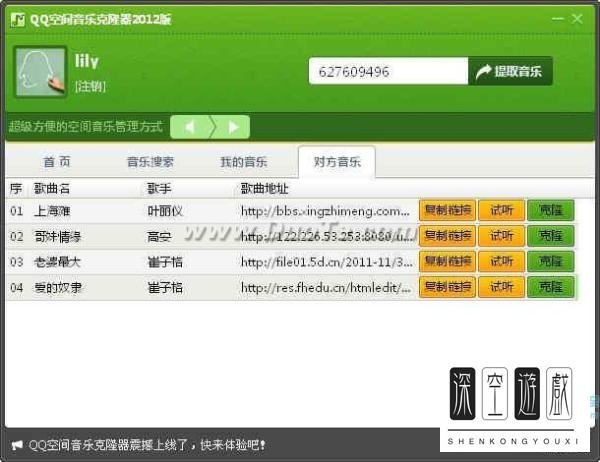The width and height of the screenshot is (600, 462).
Task: Click the res.fhedu.cn song address
Action: [326, 287]
